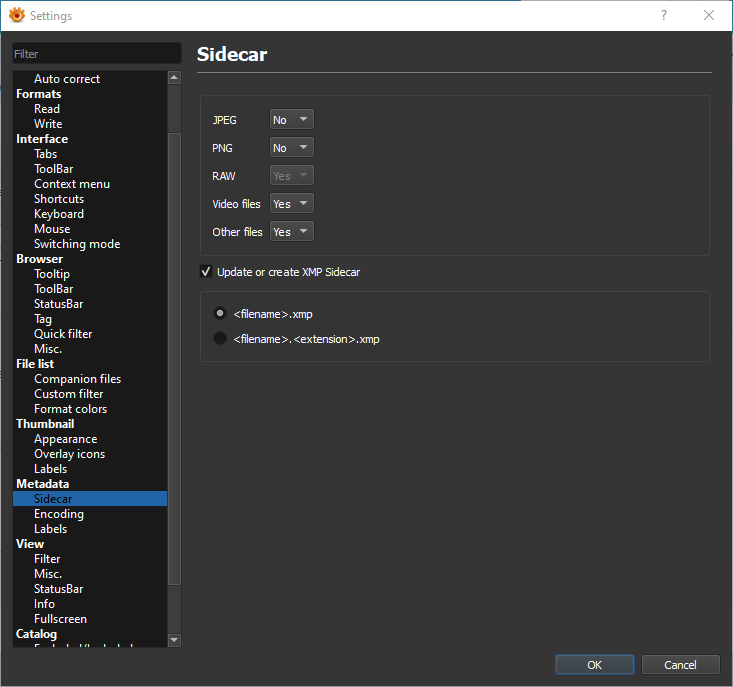
Task: Open Misc. under Browser
Action: click(x=48, y=349)
